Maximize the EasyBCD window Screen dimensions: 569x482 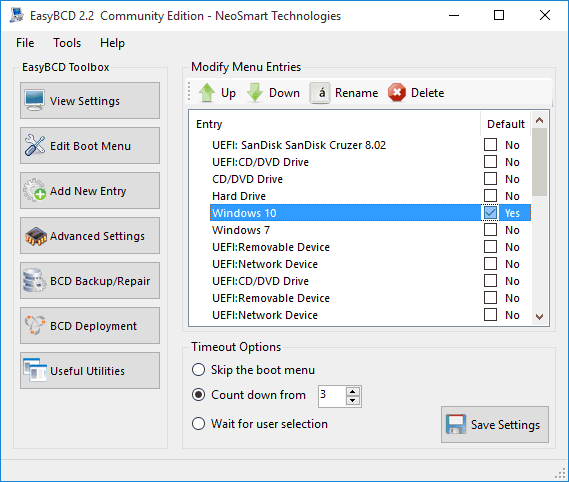pyautogui.click(x=499, y=15)
